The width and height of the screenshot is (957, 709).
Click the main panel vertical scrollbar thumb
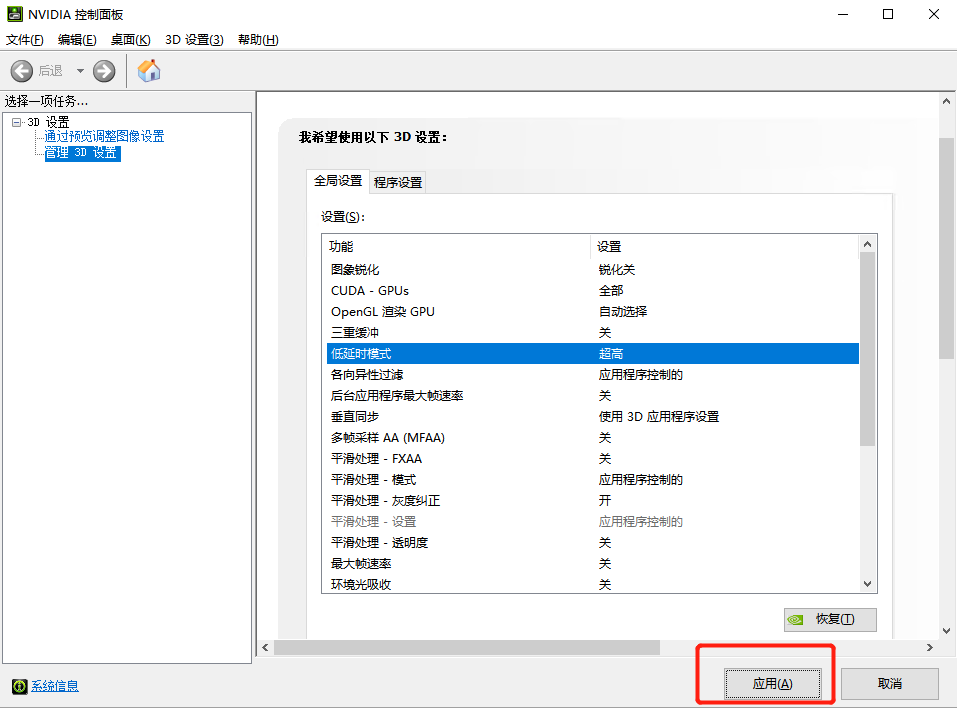point(947,248)
